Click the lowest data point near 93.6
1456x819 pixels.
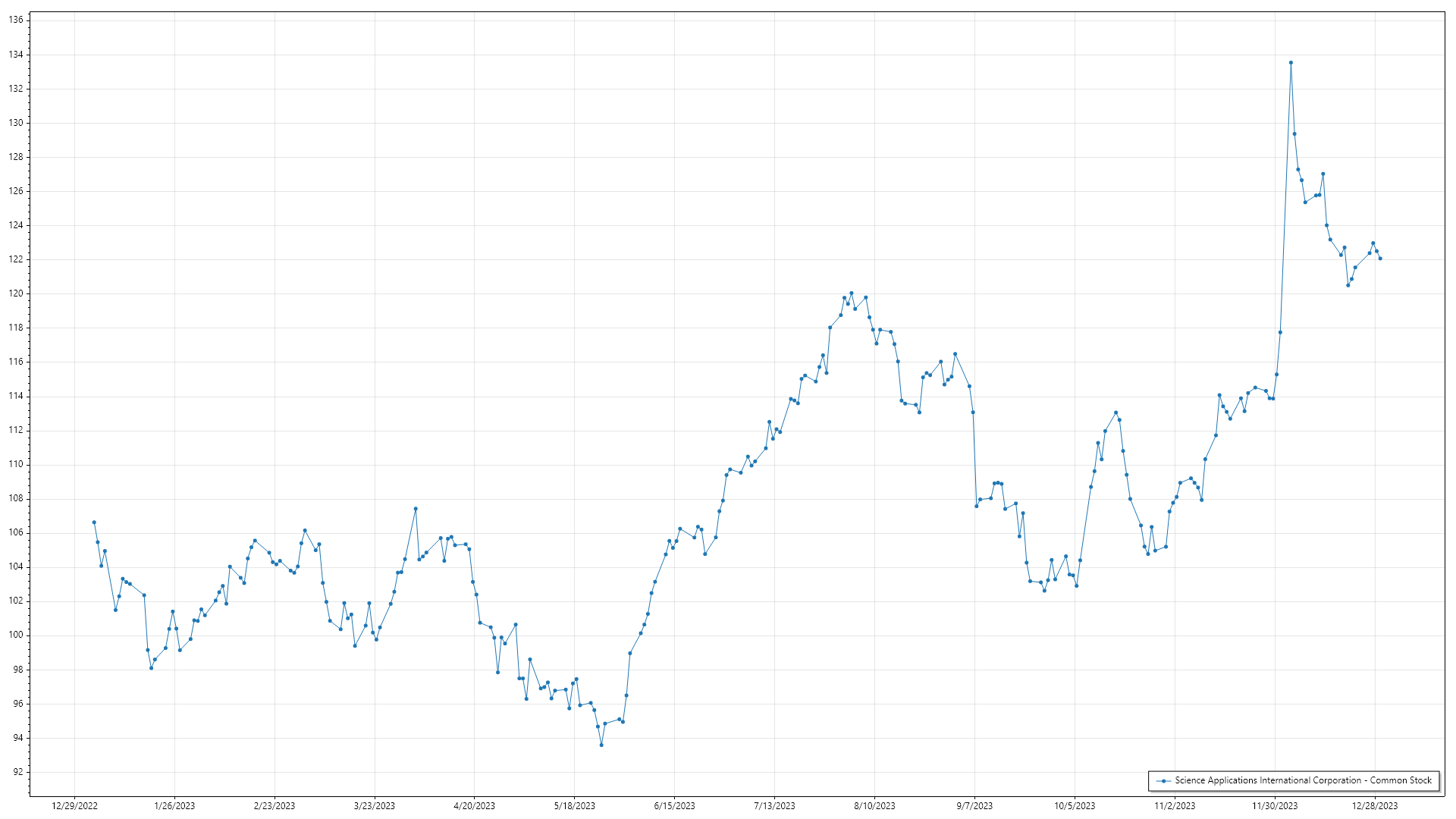[601, 745]
